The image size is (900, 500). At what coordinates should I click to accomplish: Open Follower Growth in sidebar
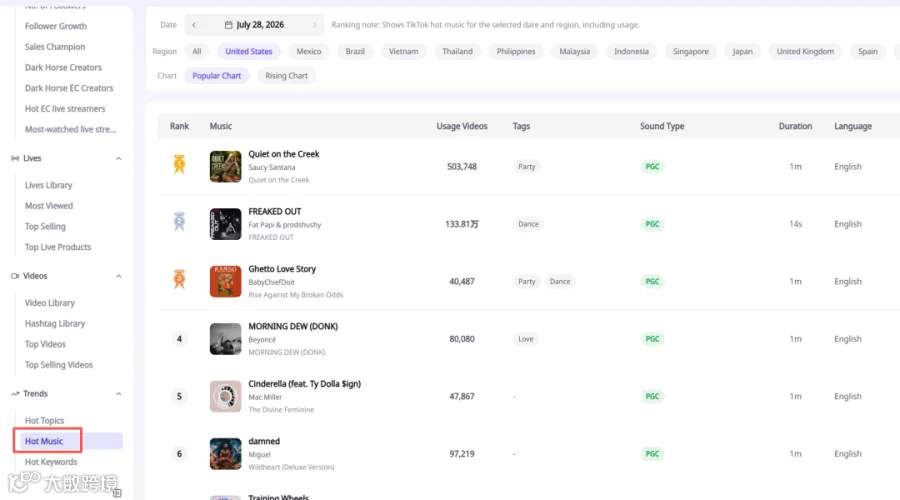[x=56, y=26]
